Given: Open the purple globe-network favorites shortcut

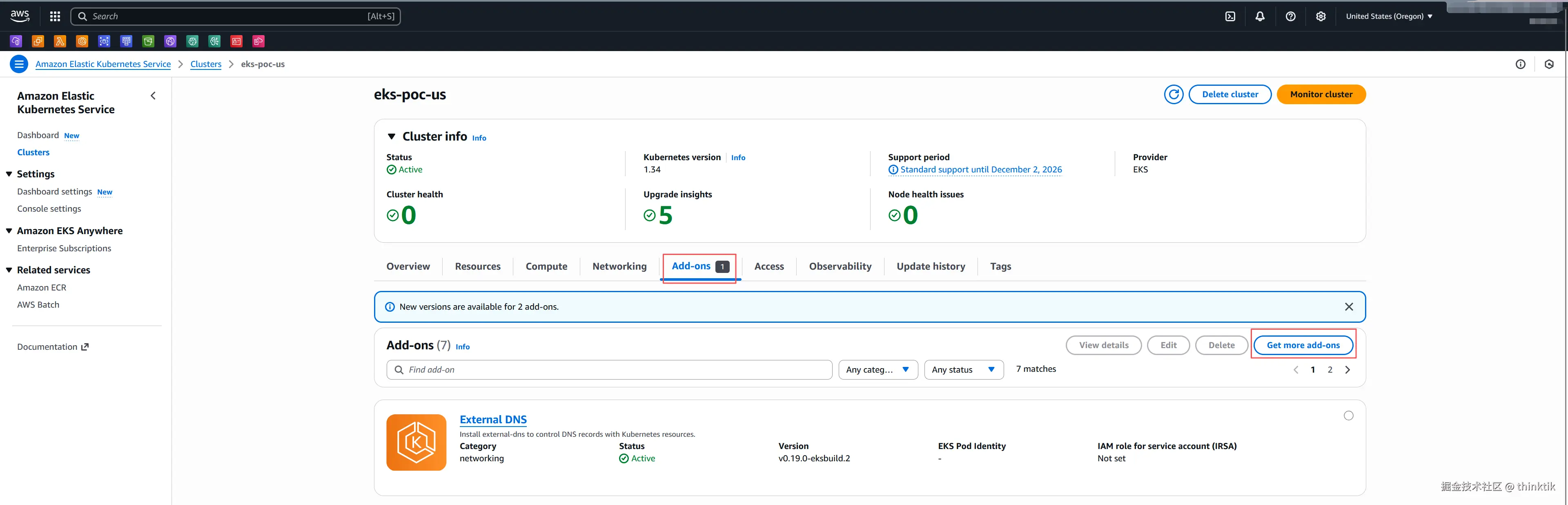Looking at the screenshot, I should [x=170, y=41].
